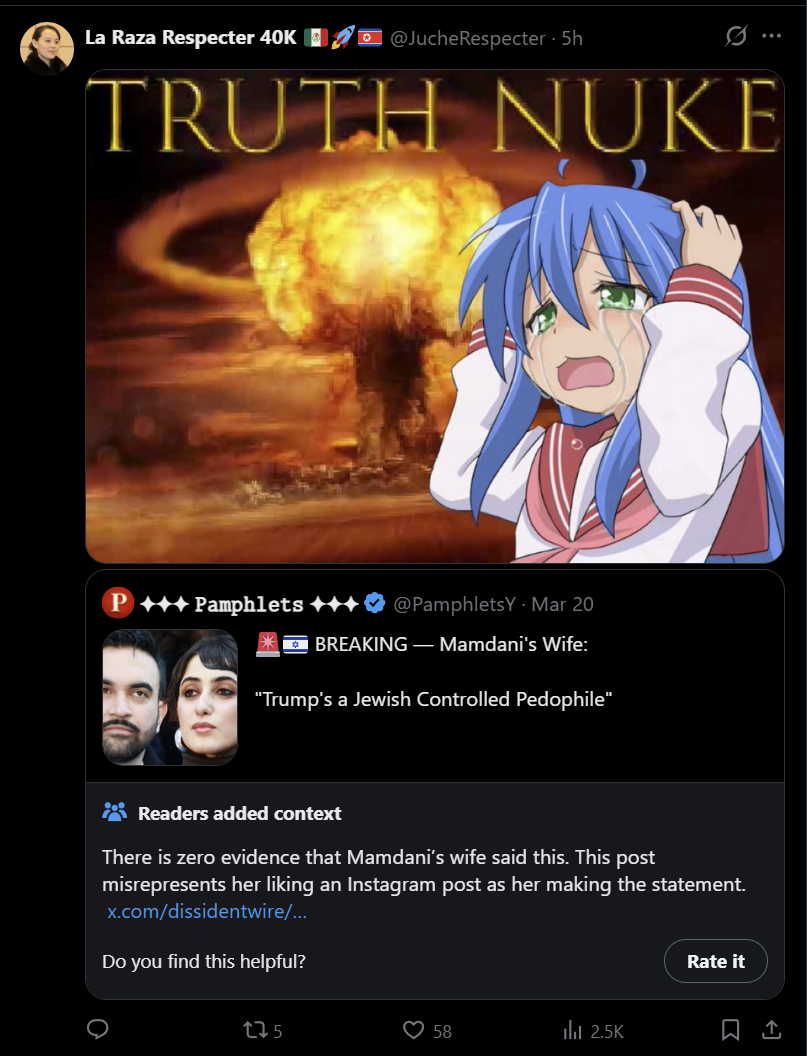Open the @PamphletsY handle
This screenshot has width=807, height=1056.
[x=454, y=604]
